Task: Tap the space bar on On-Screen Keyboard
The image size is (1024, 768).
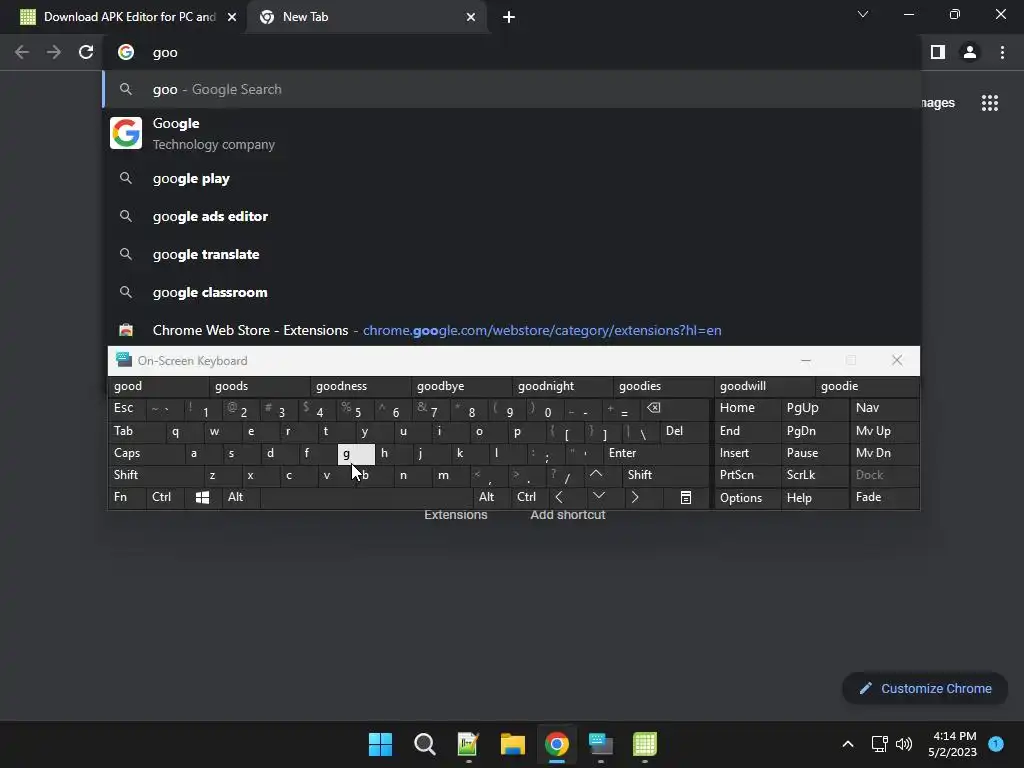Action: [x=366, y=498]
